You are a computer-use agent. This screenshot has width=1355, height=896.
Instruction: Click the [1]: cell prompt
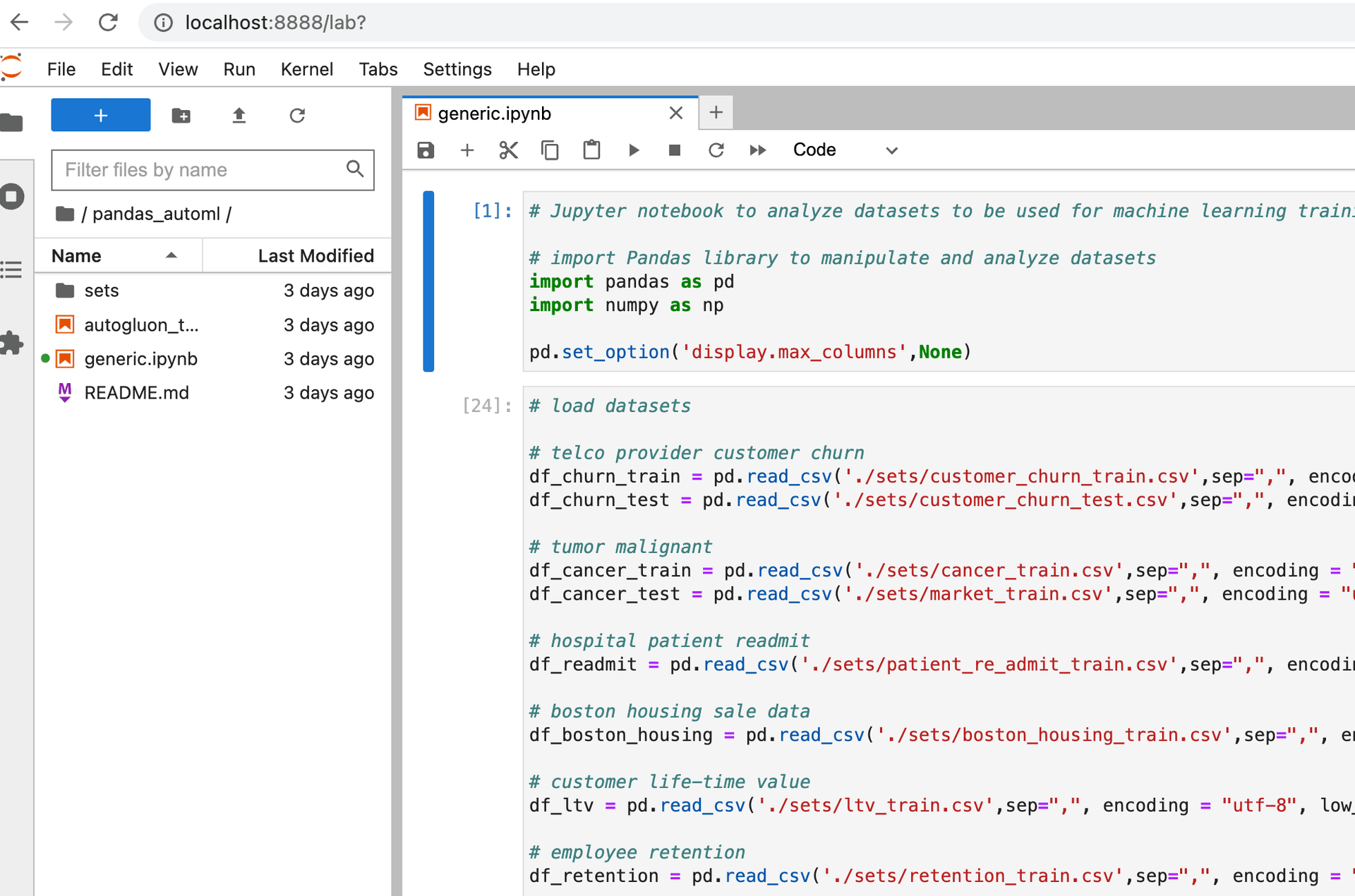[492, 211]
